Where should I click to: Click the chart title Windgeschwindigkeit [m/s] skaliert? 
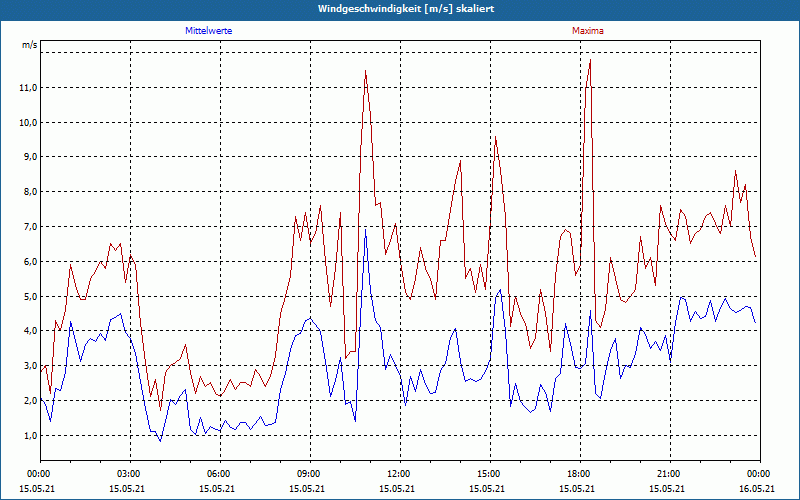(406, 9)
